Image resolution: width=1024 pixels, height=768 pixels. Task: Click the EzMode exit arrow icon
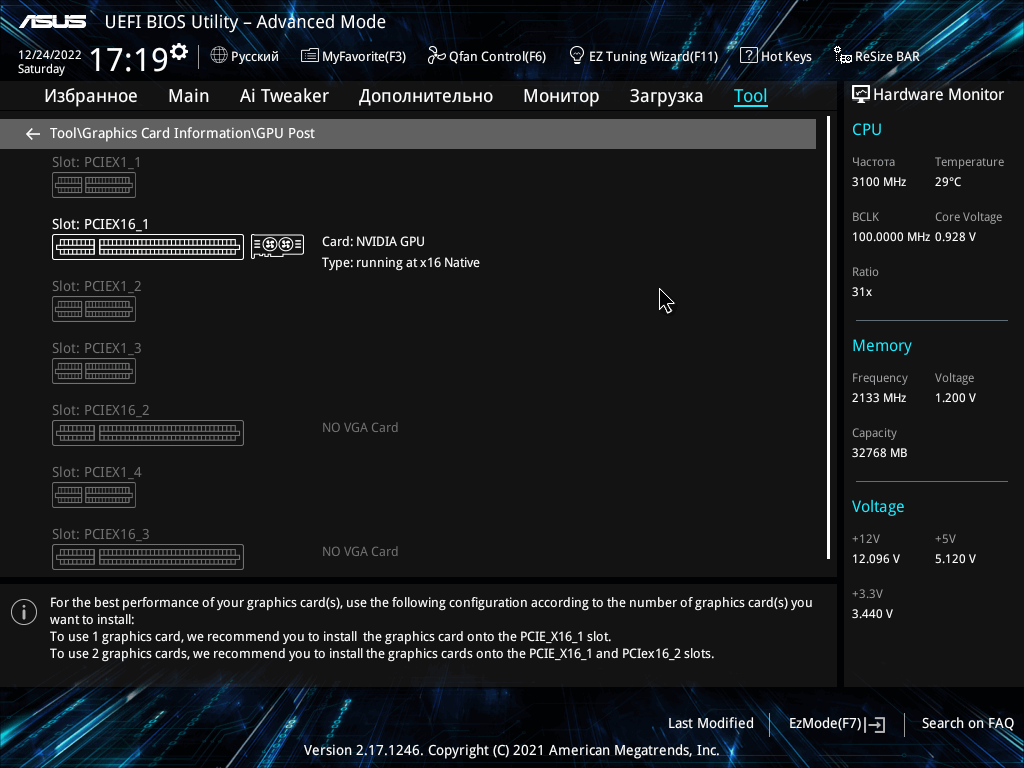pos(876,724)
